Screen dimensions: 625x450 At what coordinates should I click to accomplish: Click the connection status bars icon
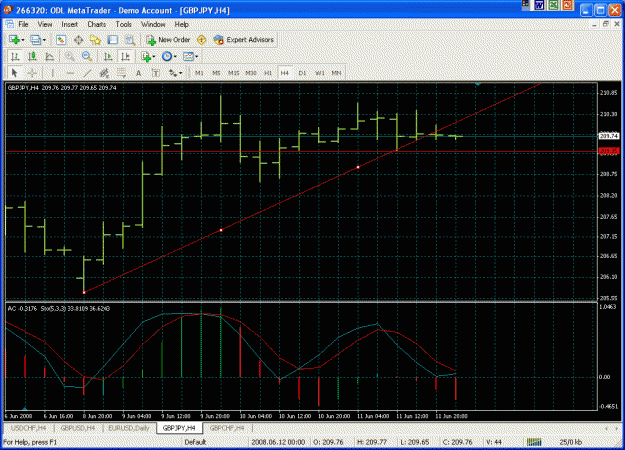click(534, 442)
